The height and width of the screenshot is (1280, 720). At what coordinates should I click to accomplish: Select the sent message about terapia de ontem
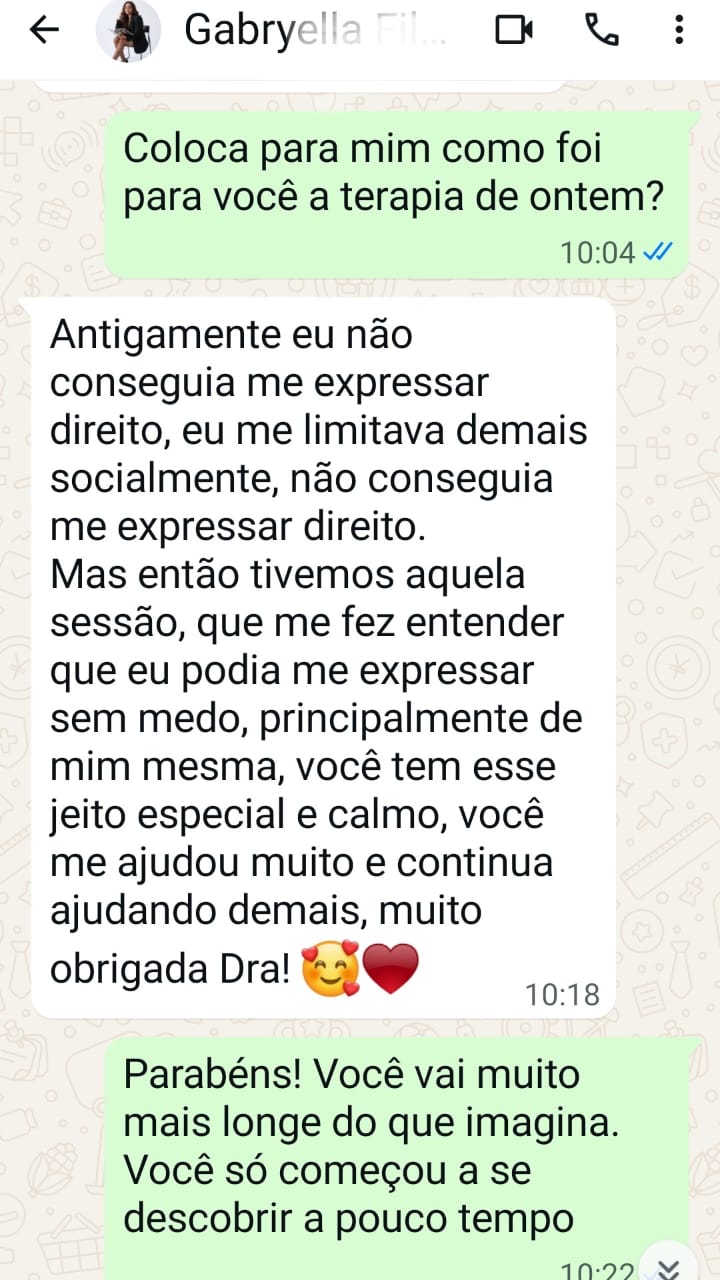pos(397,194)
